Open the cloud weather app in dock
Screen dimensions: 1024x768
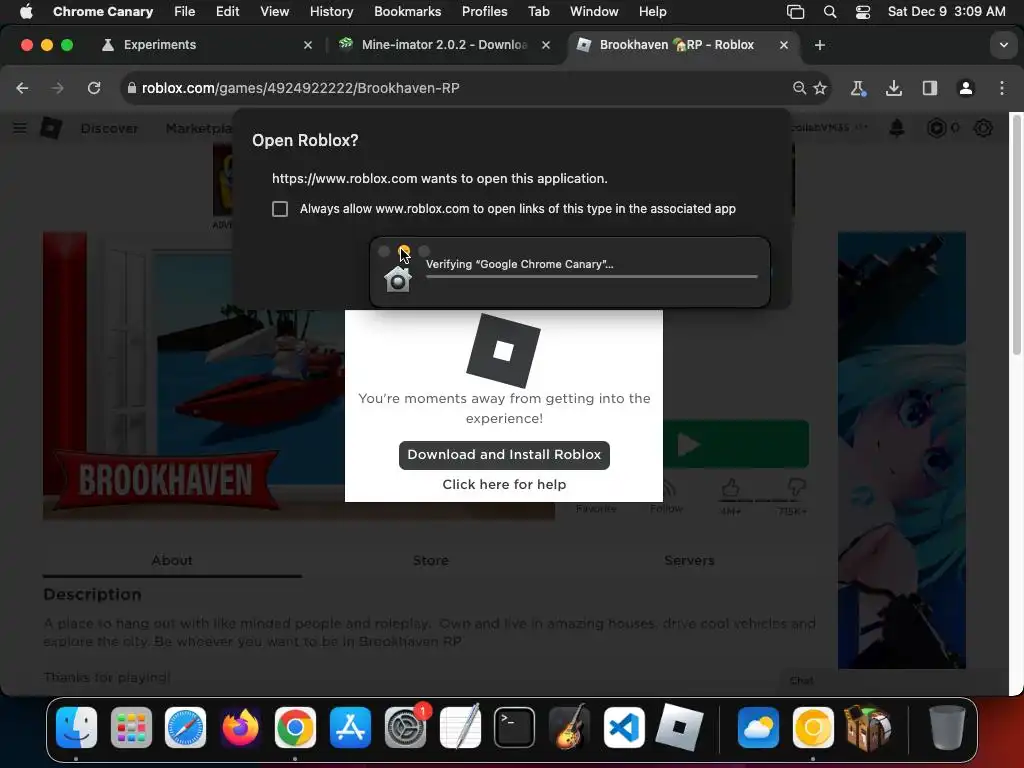click(x=758, y=727)
